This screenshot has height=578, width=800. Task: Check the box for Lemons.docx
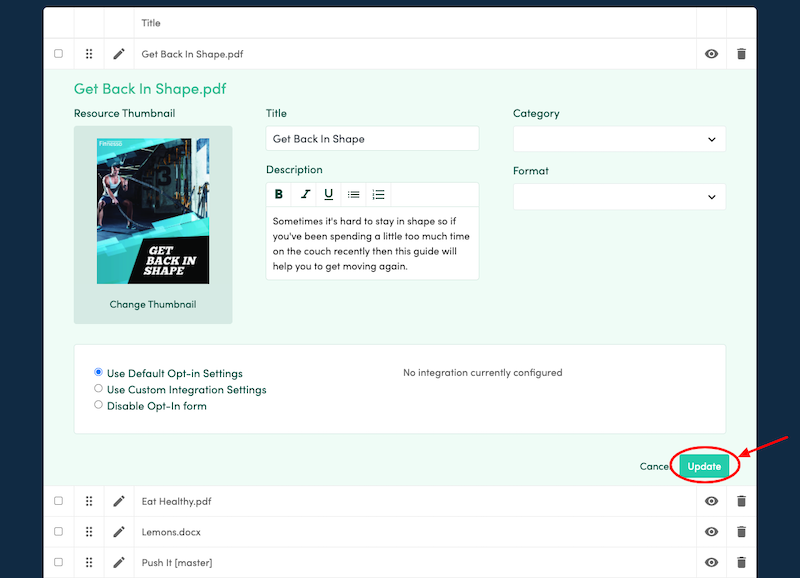[x=59, y=532]
